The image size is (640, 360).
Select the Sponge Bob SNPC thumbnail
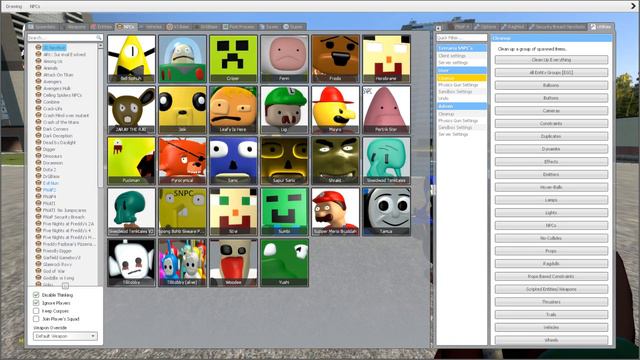click(x=182, y=212)
